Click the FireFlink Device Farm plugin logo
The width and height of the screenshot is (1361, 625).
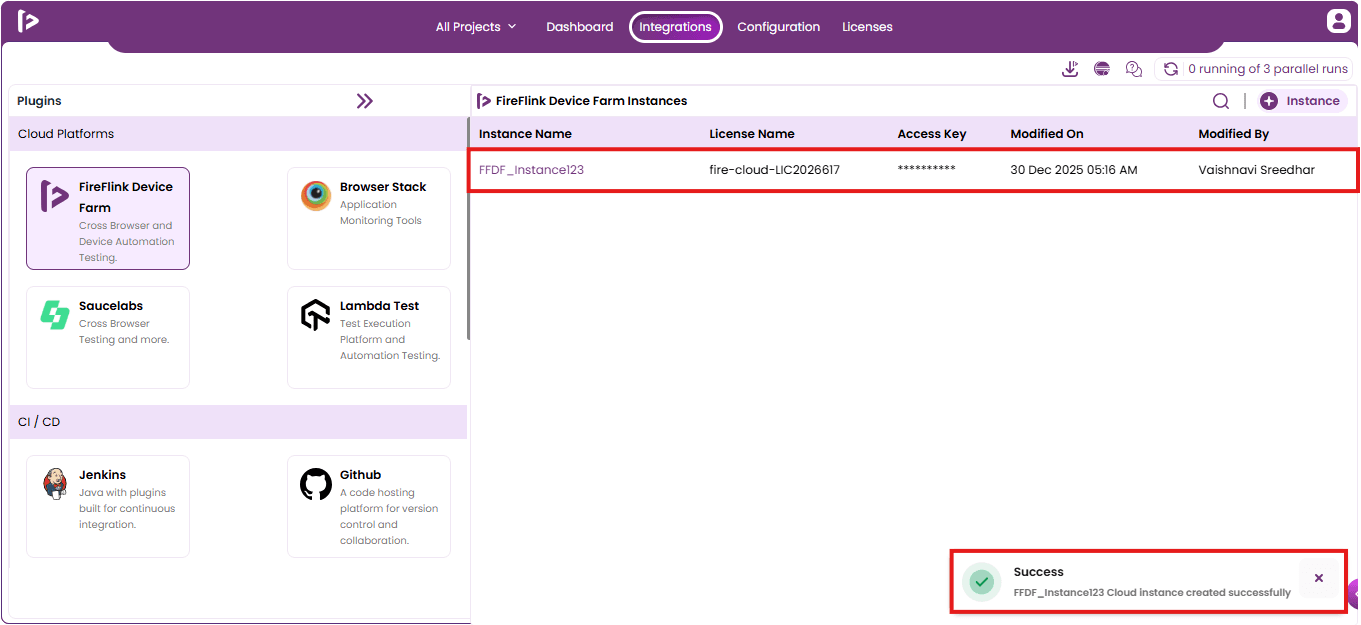tap(54, 196)
